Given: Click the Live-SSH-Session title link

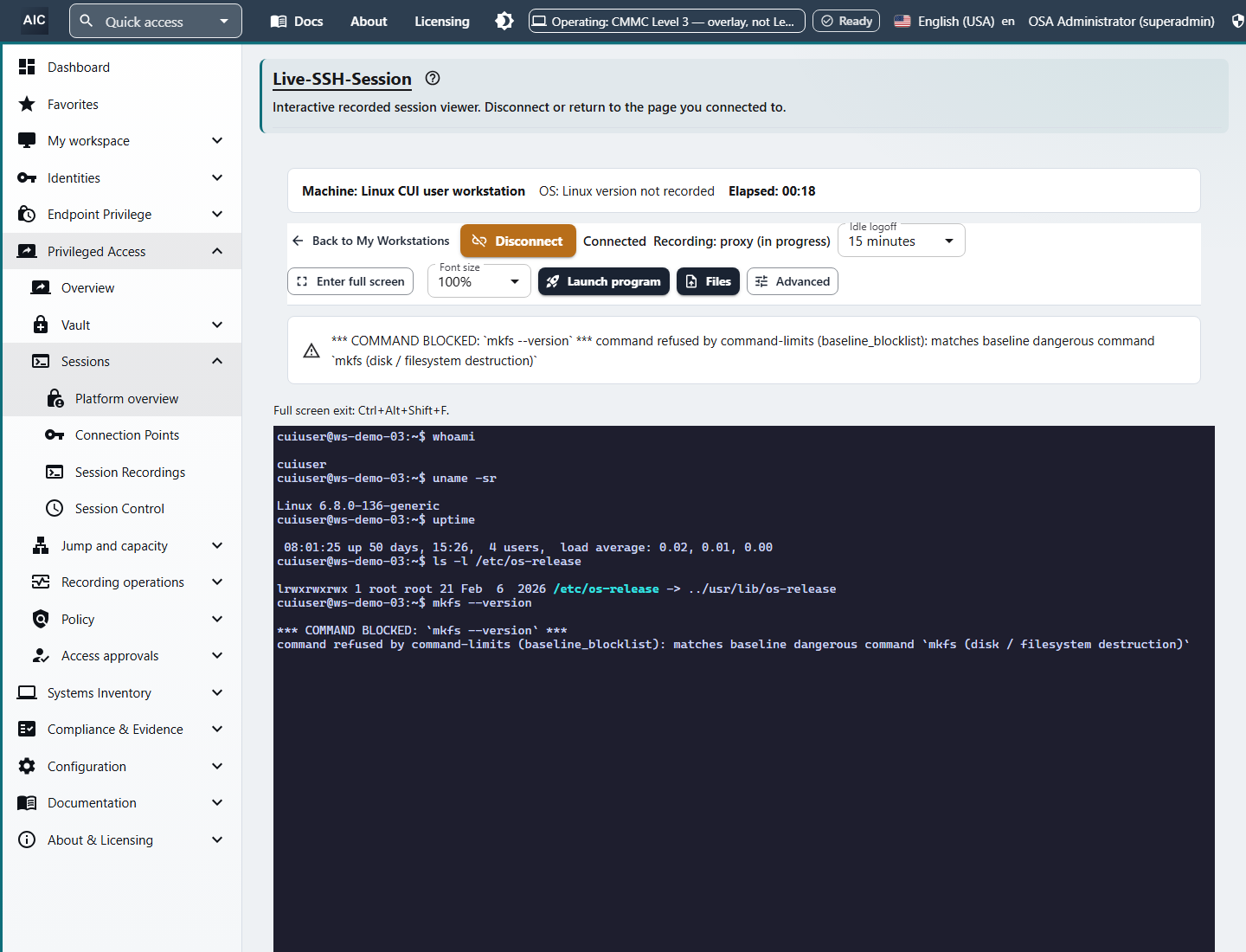Looking at the screenshot, I should coord(342,79).
